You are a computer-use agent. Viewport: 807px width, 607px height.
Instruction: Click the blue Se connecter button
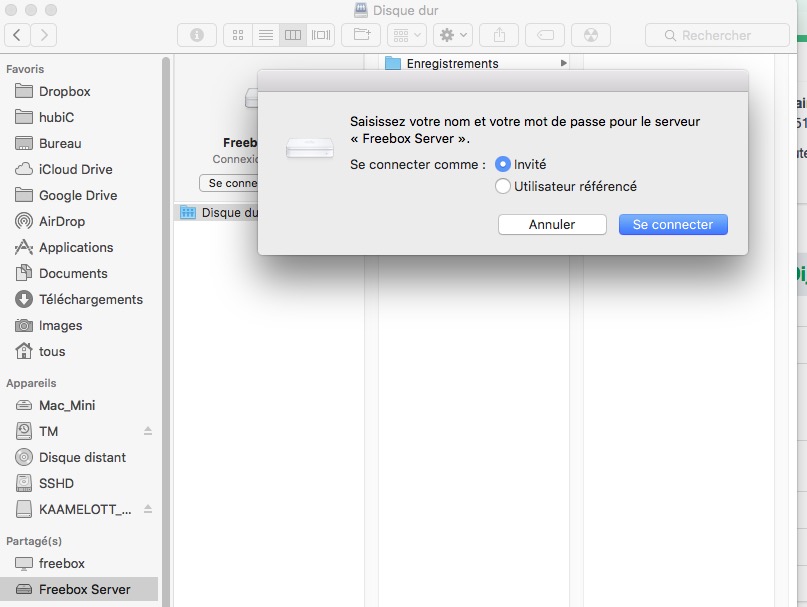[673, 224]
